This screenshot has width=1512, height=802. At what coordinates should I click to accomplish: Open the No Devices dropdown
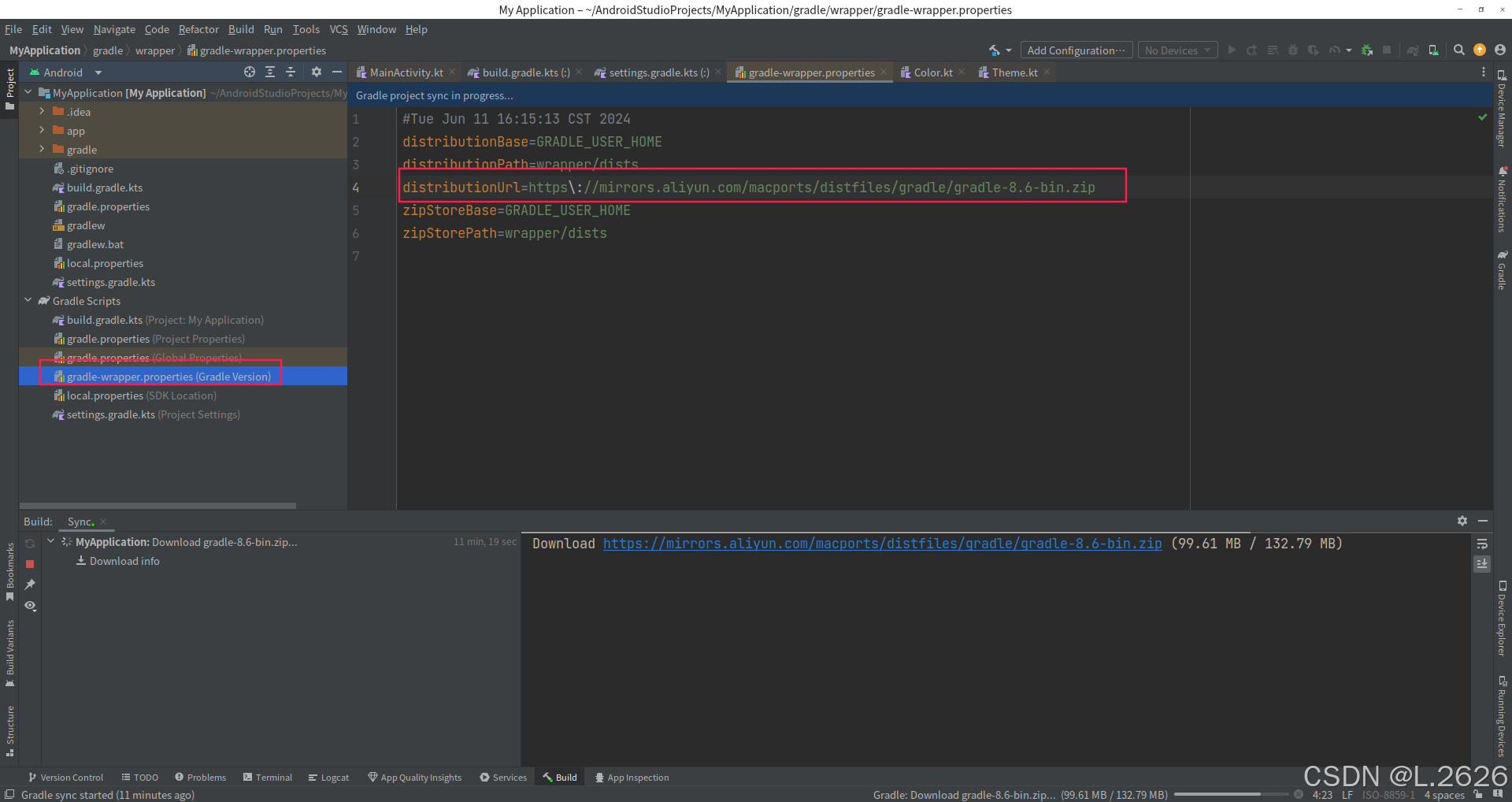click(1177, 50)
